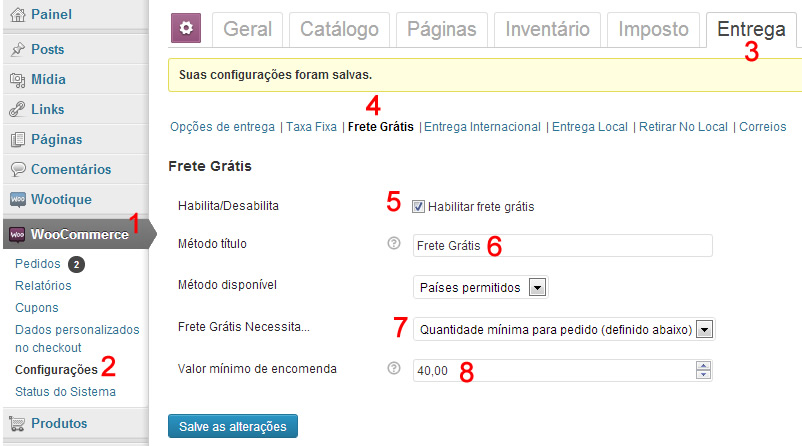Click the Mídia camera icon
The width and height of the screenshot is (802, 446).
tap(18, 80)
